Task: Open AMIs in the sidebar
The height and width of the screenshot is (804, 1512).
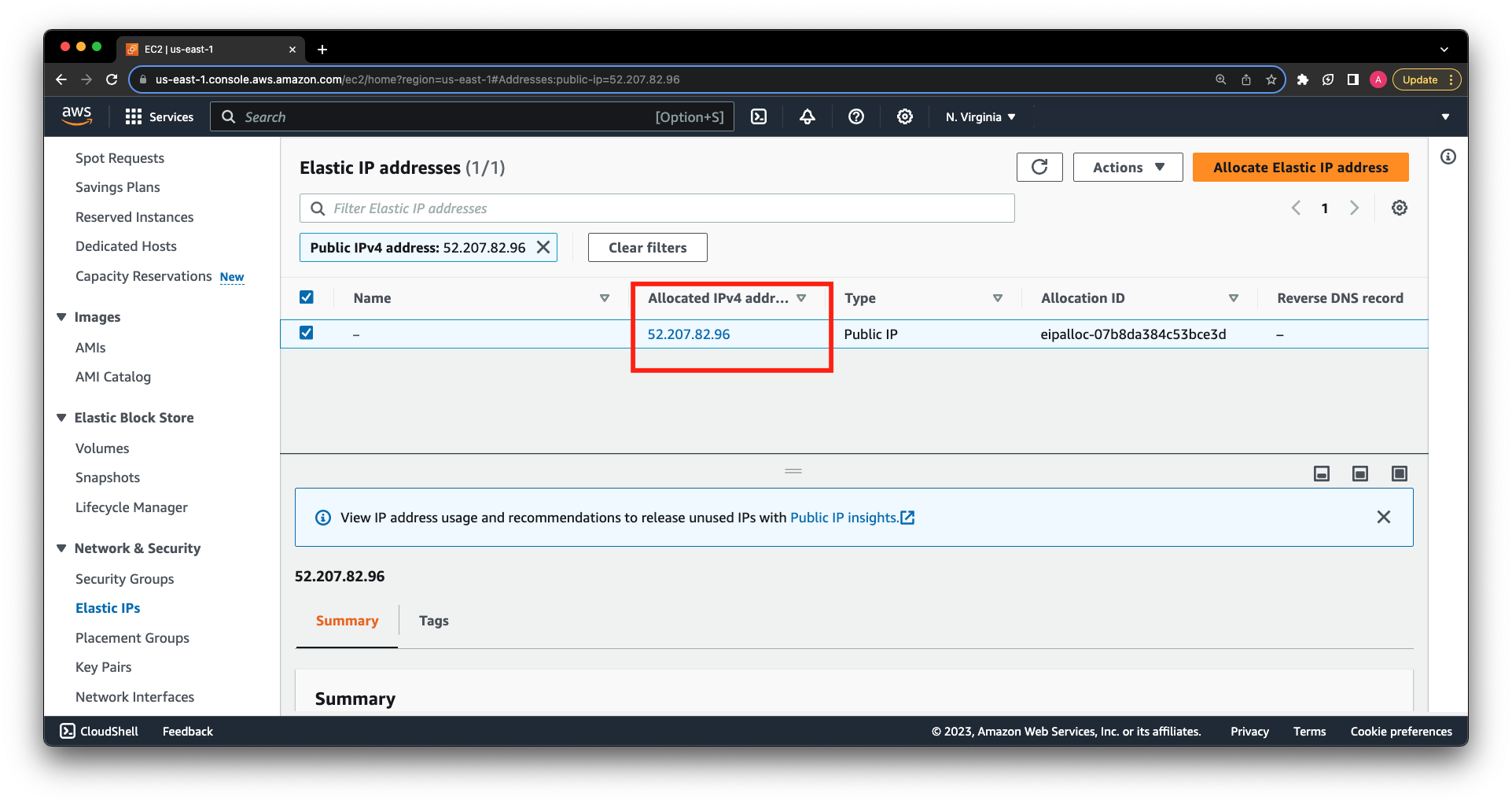Action: click(x=90, y=348)
